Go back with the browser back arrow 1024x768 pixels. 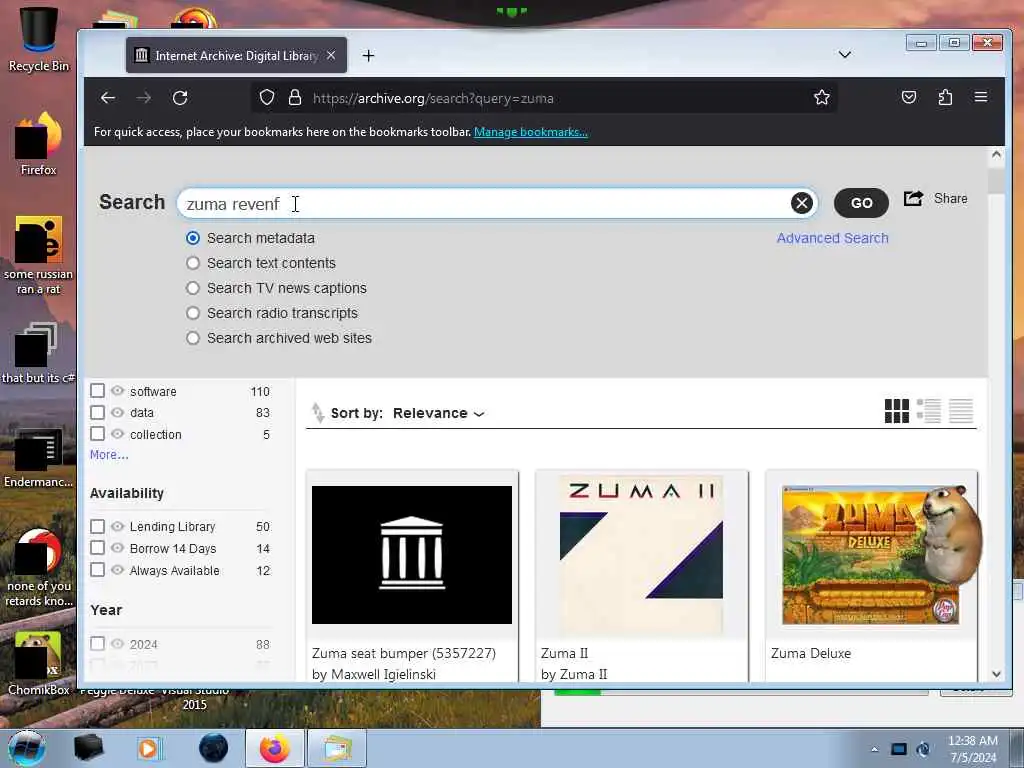pos(108,98)
